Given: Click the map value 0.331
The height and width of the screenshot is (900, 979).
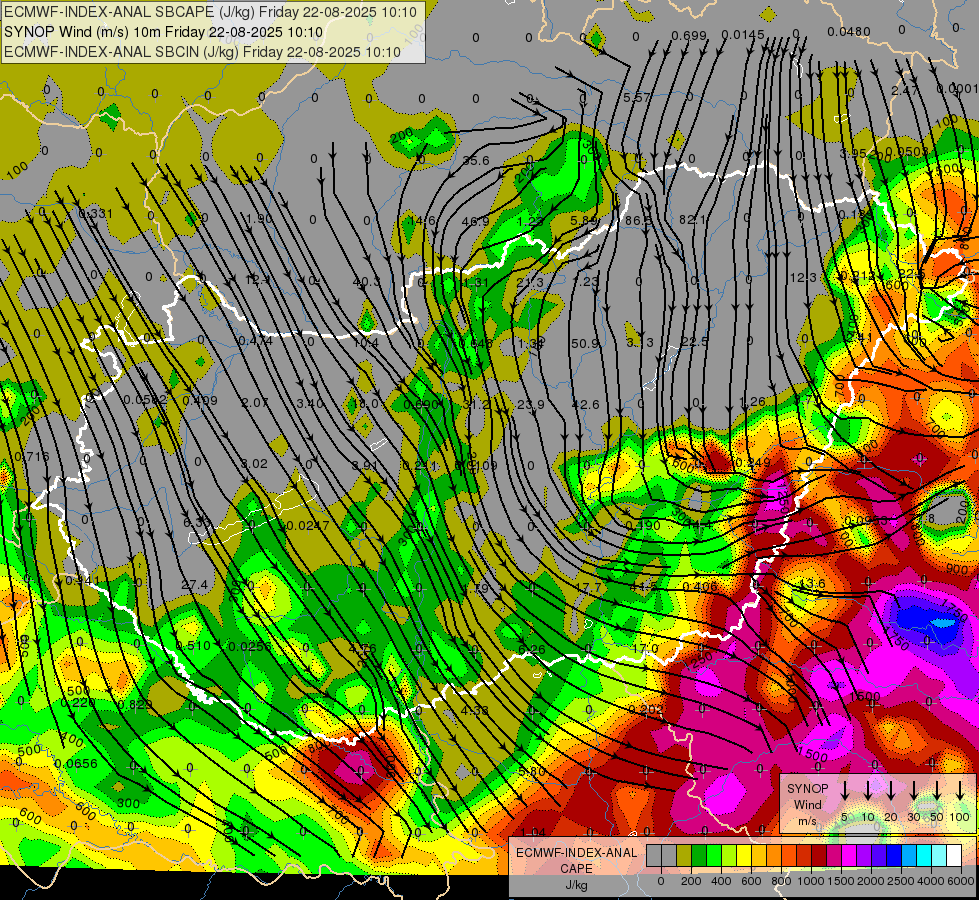Looking at the screenshot, I should (x=96, y=214).
